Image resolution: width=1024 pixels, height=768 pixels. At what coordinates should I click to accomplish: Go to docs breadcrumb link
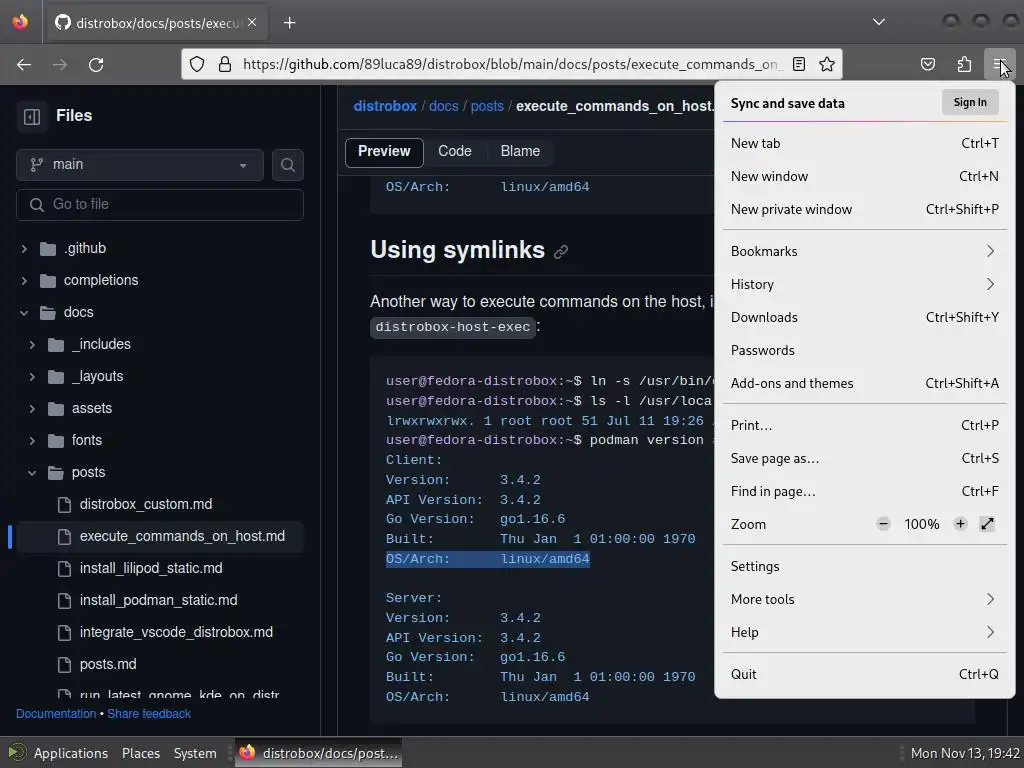pyautogui.click(x=443, y=106)
